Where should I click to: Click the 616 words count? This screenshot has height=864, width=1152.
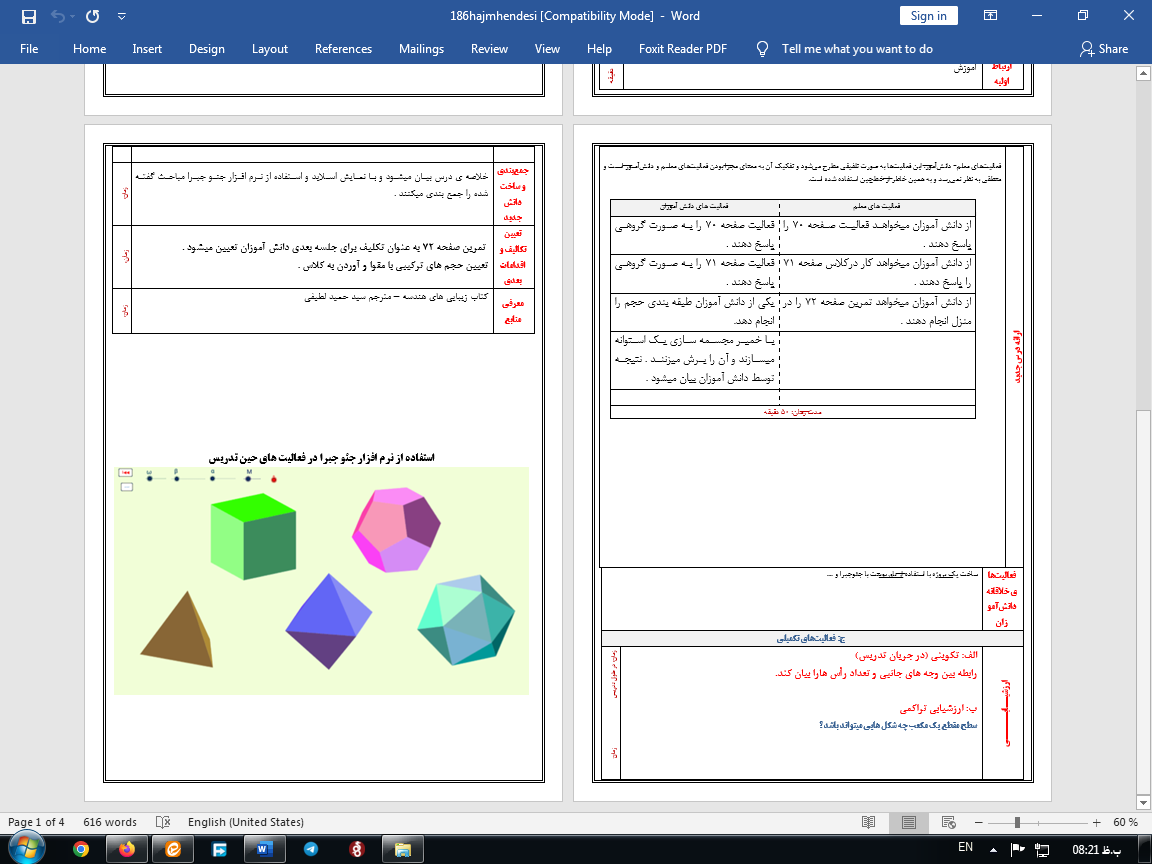tap(110, 822)
